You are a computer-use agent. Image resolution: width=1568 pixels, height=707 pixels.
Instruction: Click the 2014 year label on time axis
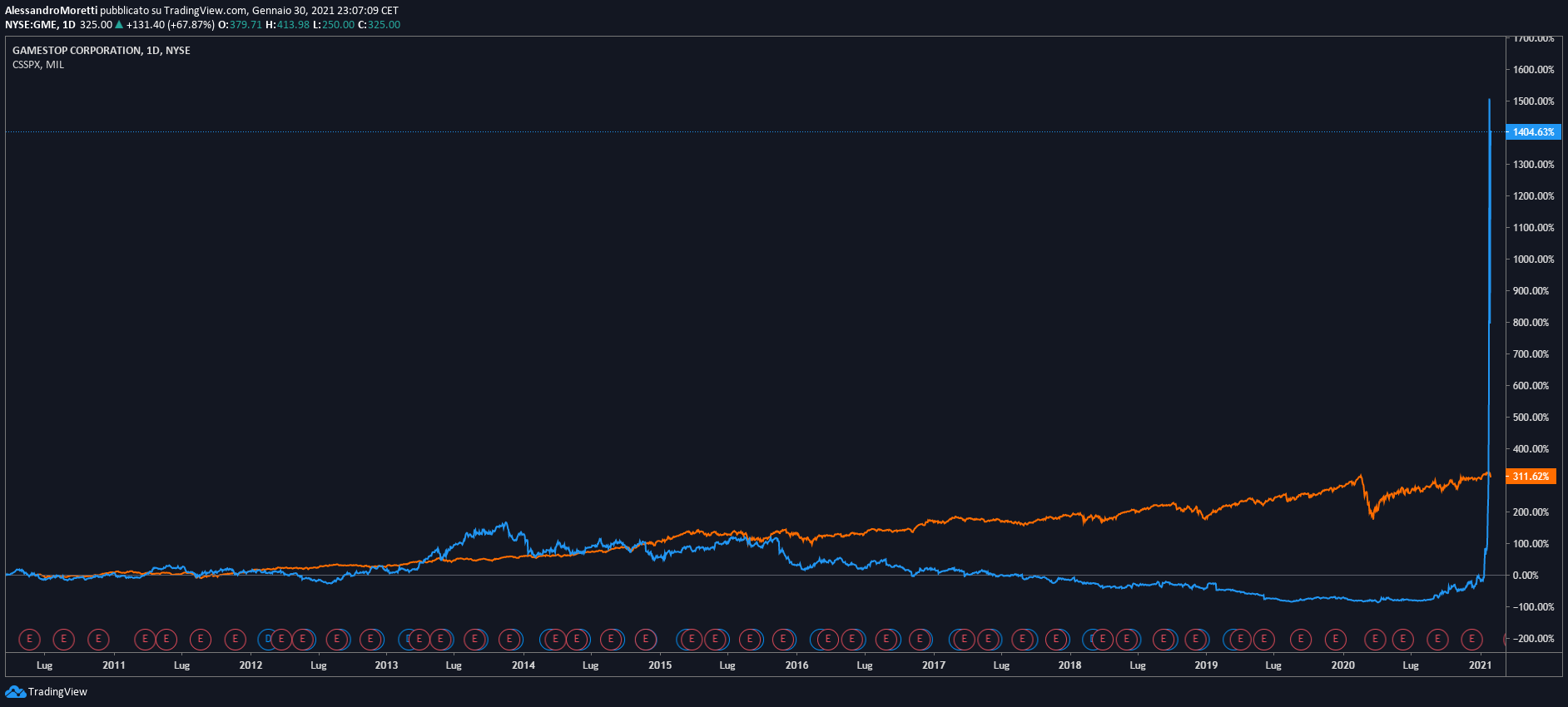tap(523, 665)
